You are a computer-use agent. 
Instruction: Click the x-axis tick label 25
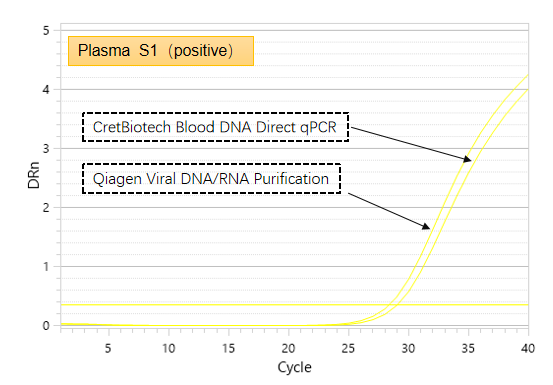(348, 348)
